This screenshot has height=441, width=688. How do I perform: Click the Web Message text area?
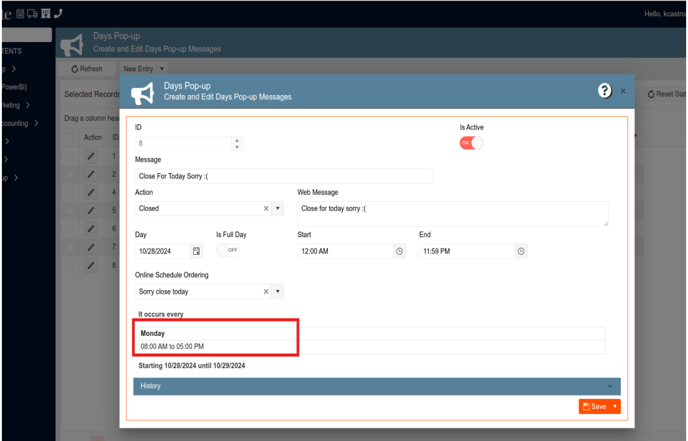tap(453, 214)
